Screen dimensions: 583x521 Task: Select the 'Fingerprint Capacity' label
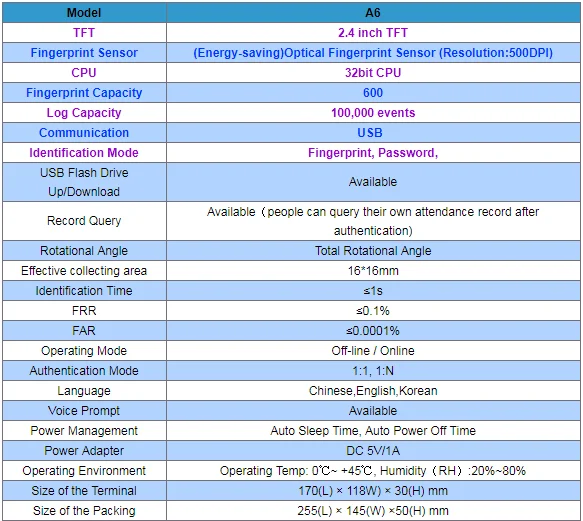point(84,93)
